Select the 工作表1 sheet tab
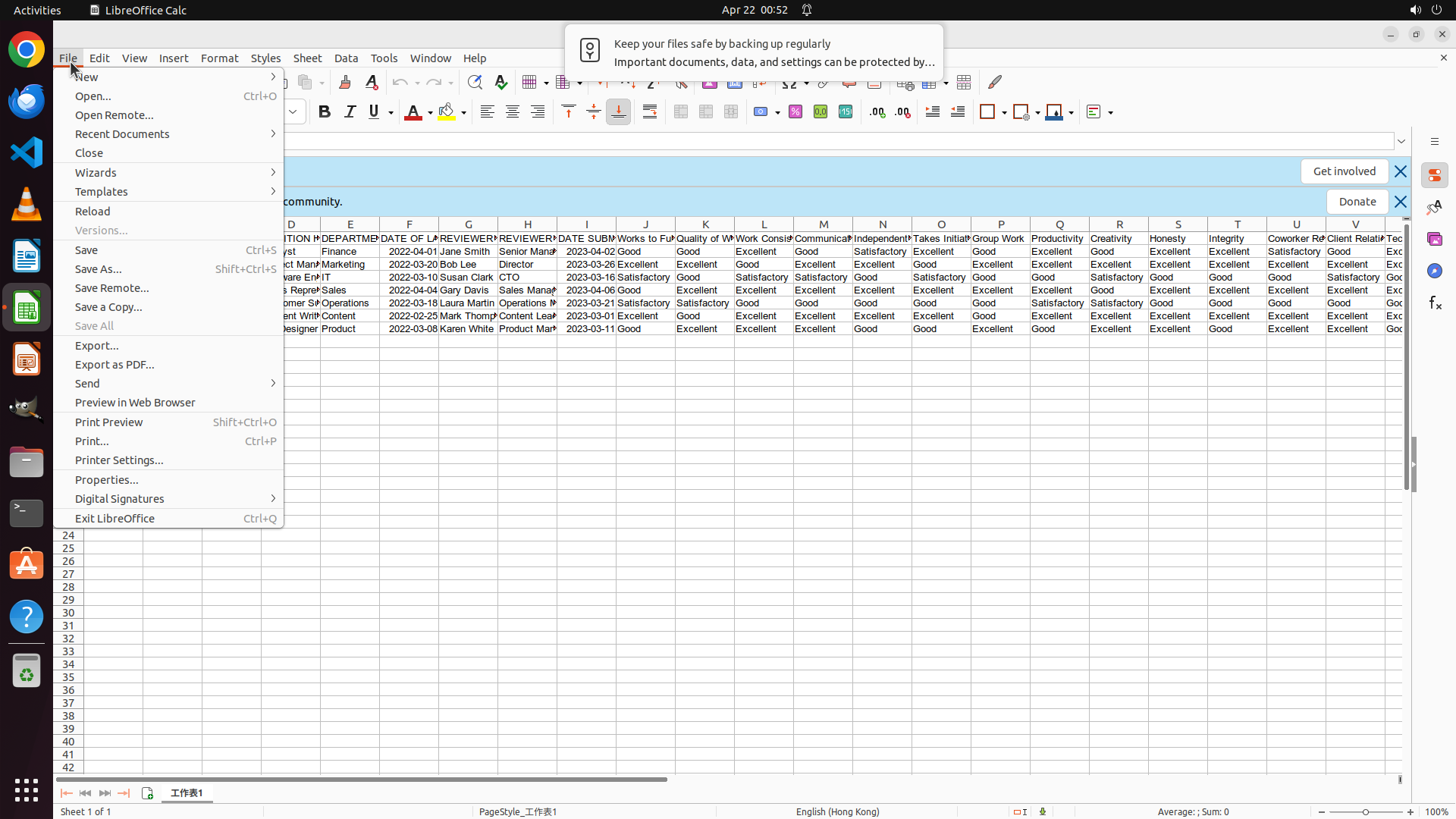Viewport: 1456px width, 819px height. click(x=187, y=793)
